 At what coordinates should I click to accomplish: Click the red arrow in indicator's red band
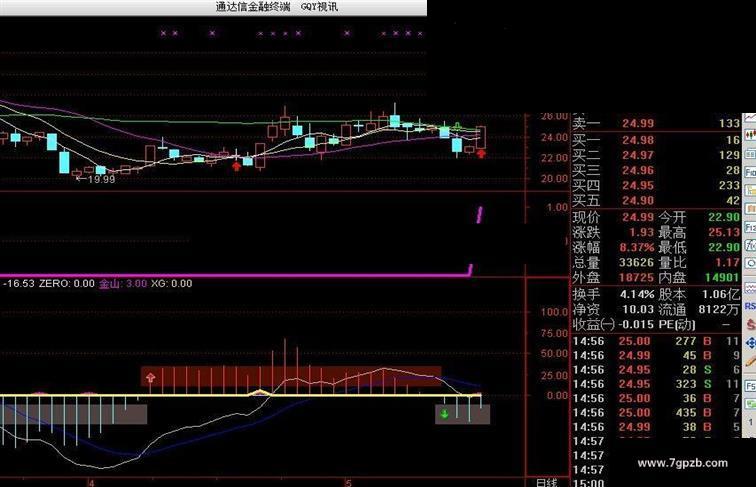click(x=150, y=378)
